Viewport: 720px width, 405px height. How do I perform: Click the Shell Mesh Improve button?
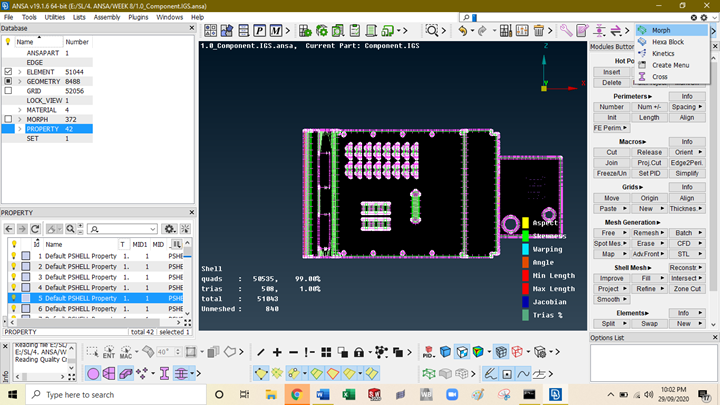(x=611, y=278)
